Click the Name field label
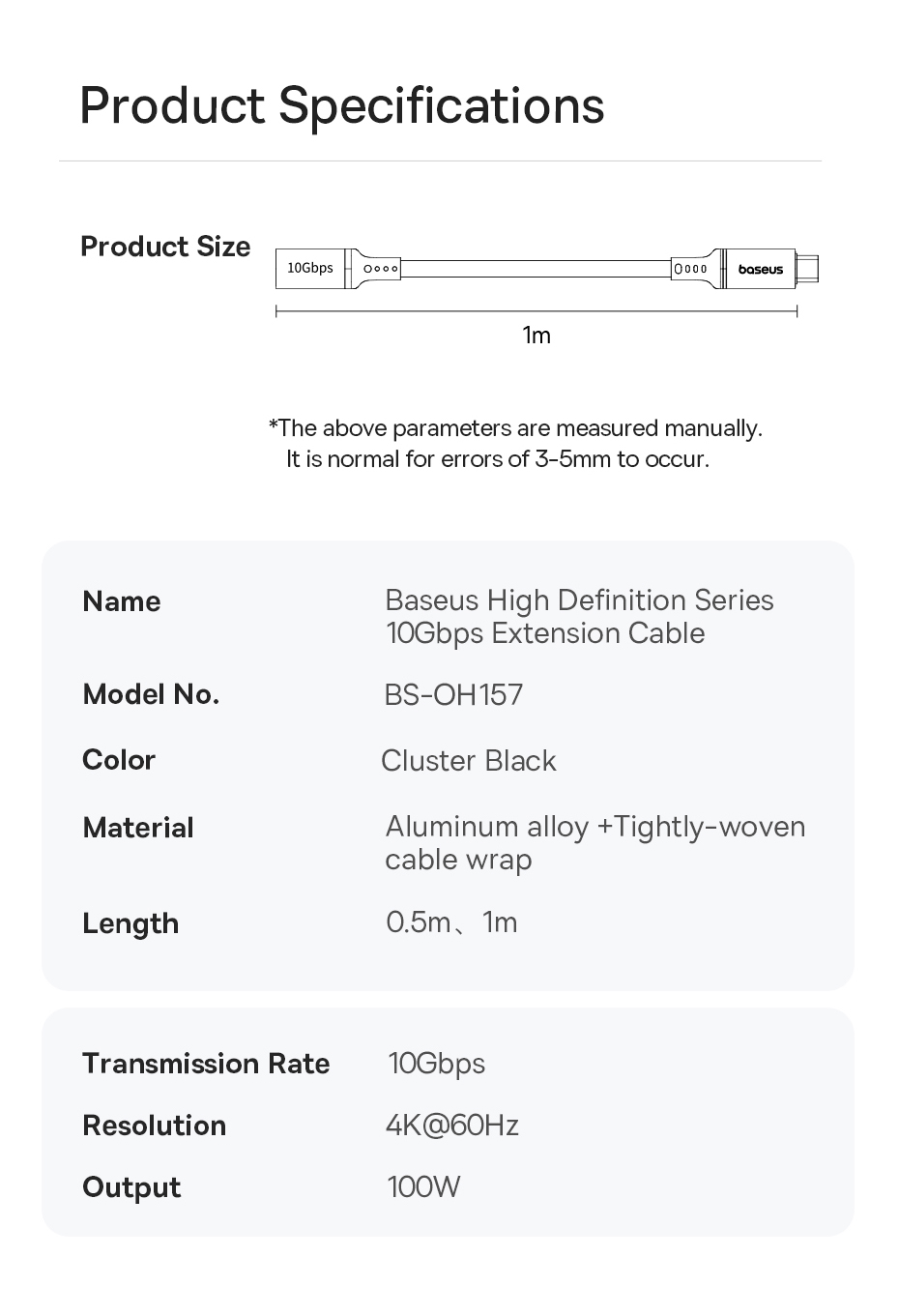The image size is (899, 1316). click(122, 601)
